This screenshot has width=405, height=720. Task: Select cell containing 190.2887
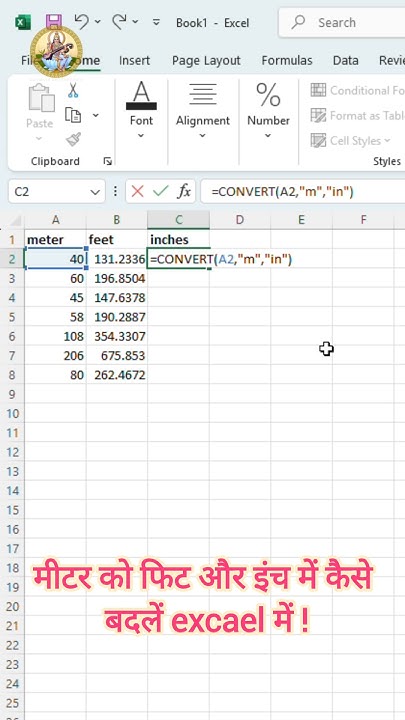coord(117,317)
